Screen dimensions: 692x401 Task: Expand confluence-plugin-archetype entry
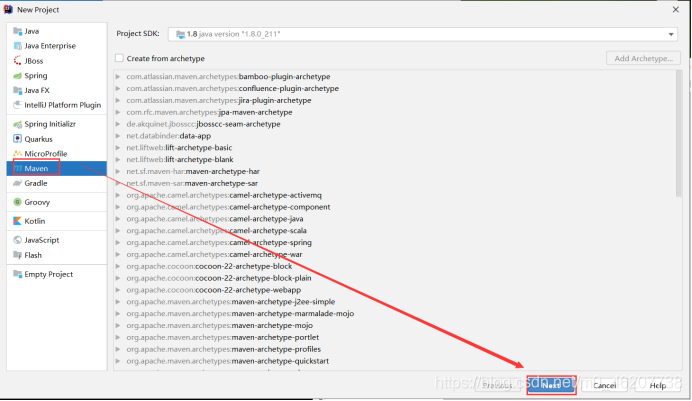click(118, 88)
